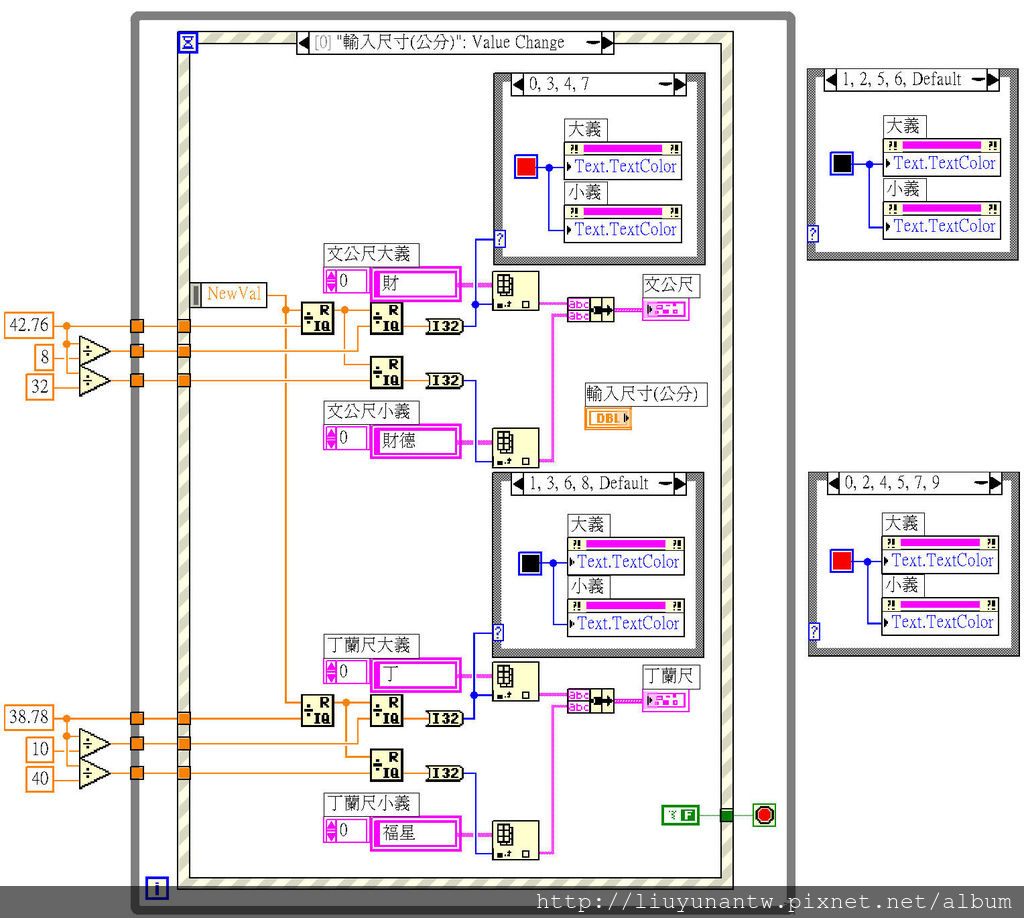Click the 財 string element in 文公尺大義 array
1024x918 pixels.
[x=416, y=284]
